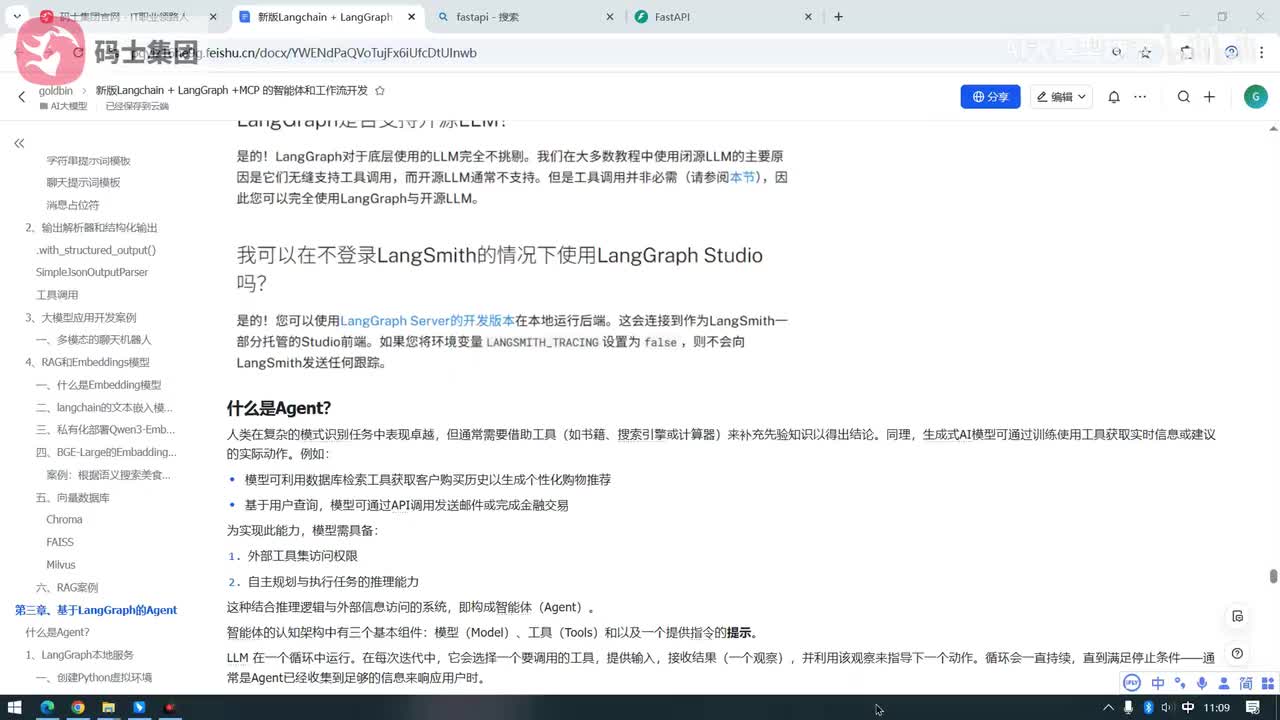This screenshot has height=720, width=1280.
Task: Click the comment panel icon at right
Action: point(1238,616)
